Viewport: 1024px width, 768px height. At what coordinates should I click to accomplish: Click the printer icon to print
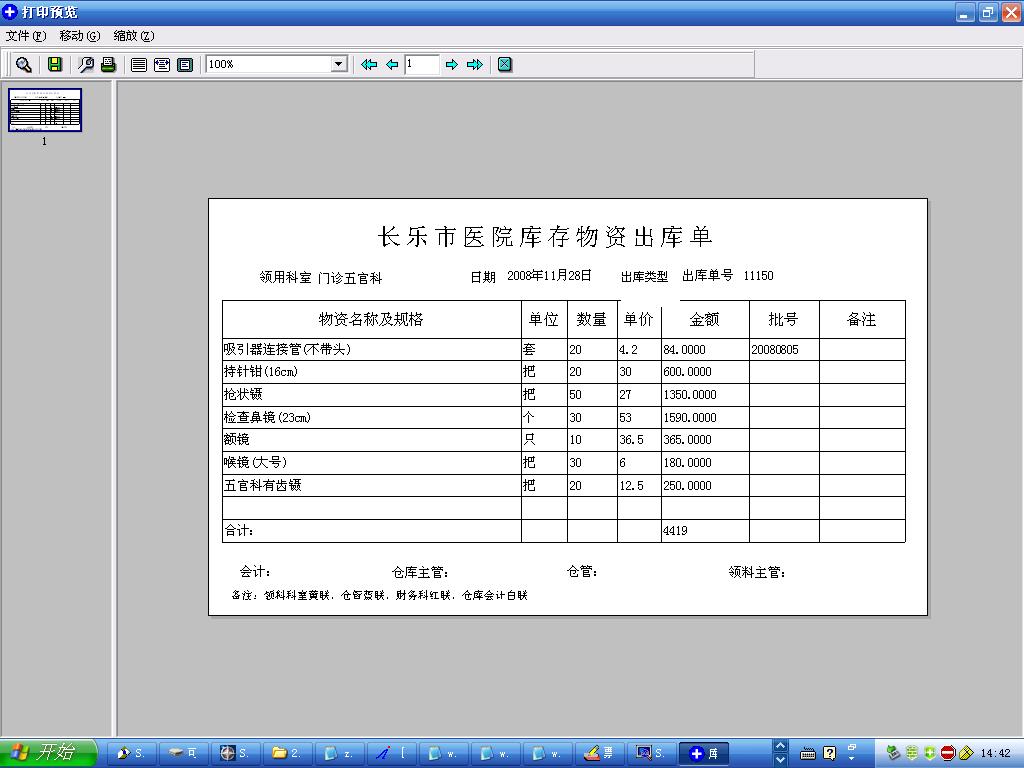tap(108, 65)
